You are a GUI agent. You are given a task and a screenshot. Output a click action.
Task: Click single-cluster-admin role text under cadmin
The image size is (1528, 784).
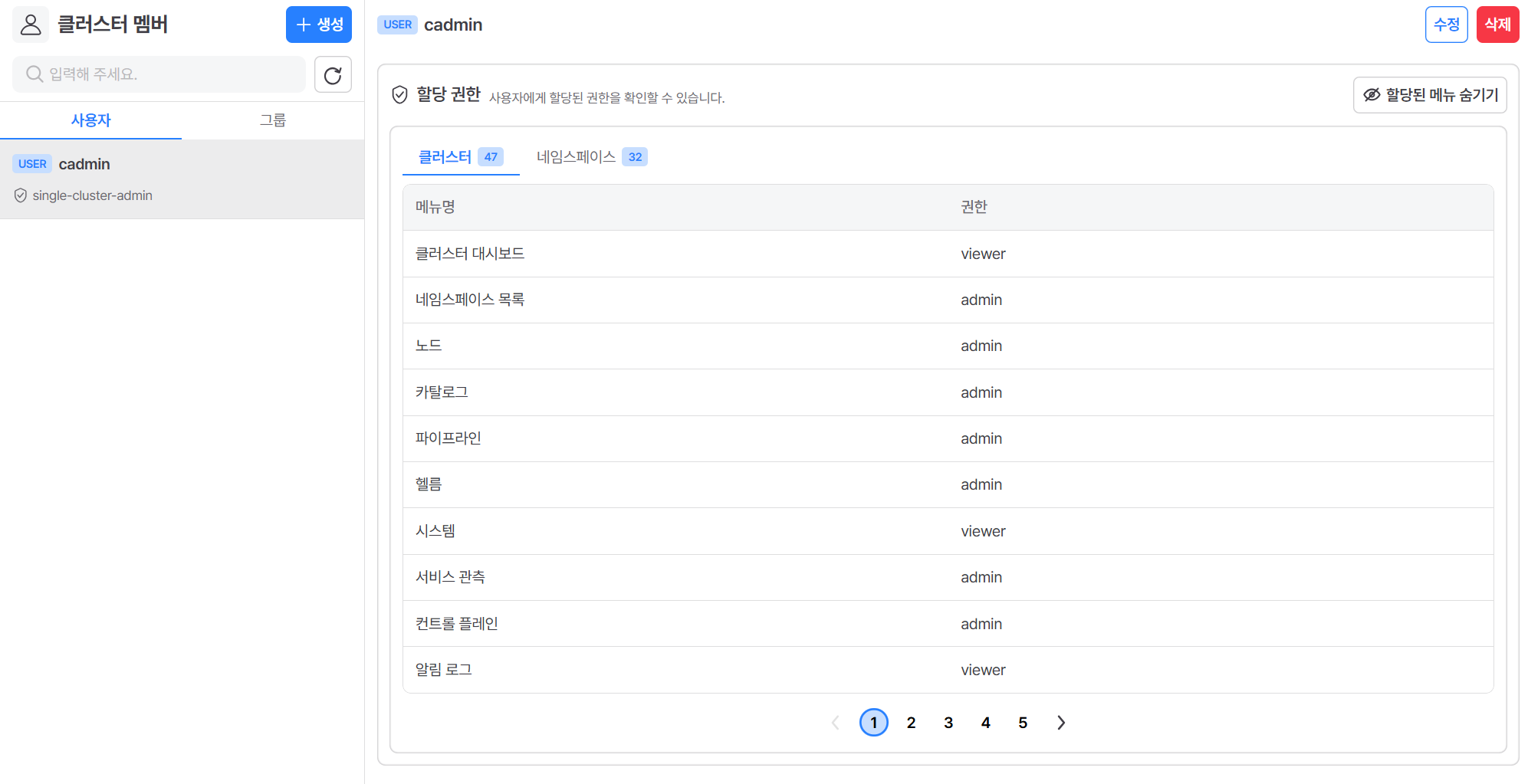92,195
